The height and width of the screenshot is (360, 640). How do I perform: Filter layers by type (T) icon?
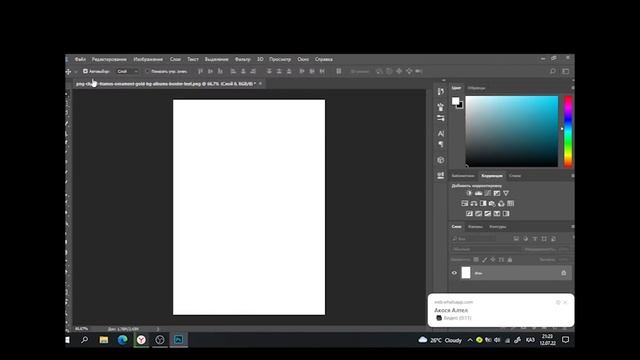click(x=535, y=239)
